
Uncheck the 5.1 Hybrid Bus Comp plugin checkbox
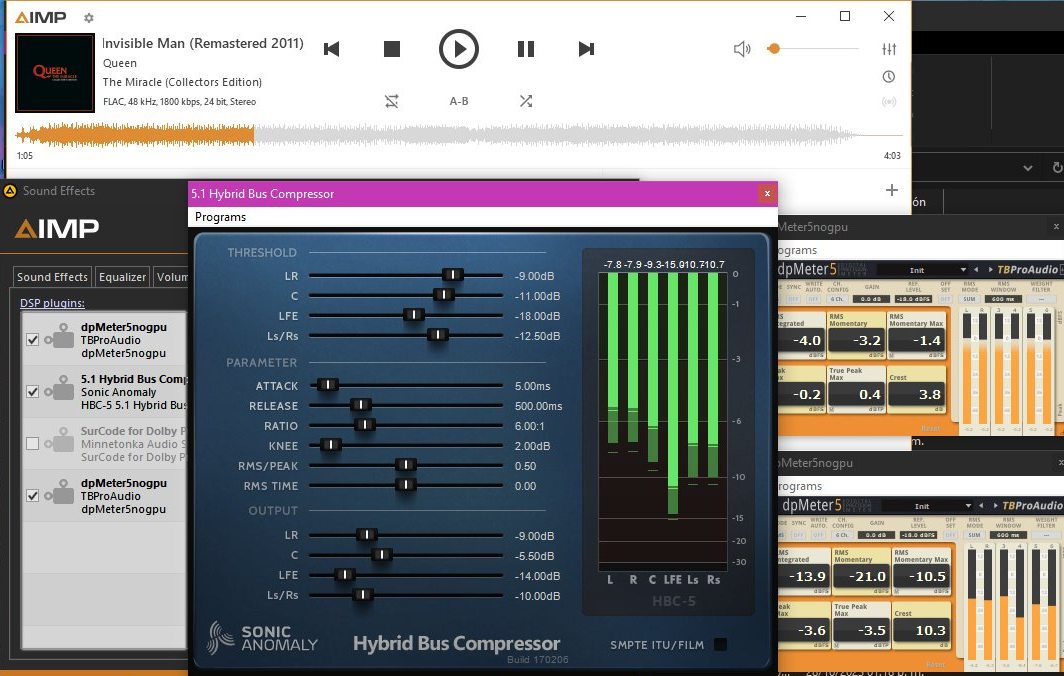tap(32, 392)
